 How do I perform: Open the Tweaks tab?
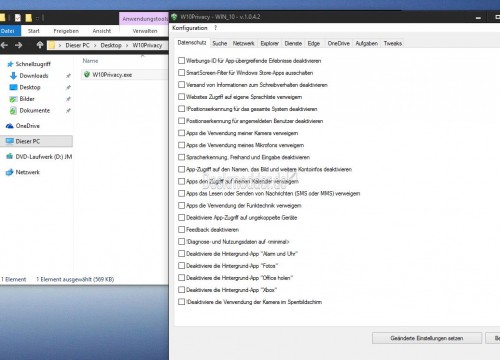pyautogui.click(x=393, y=43)
